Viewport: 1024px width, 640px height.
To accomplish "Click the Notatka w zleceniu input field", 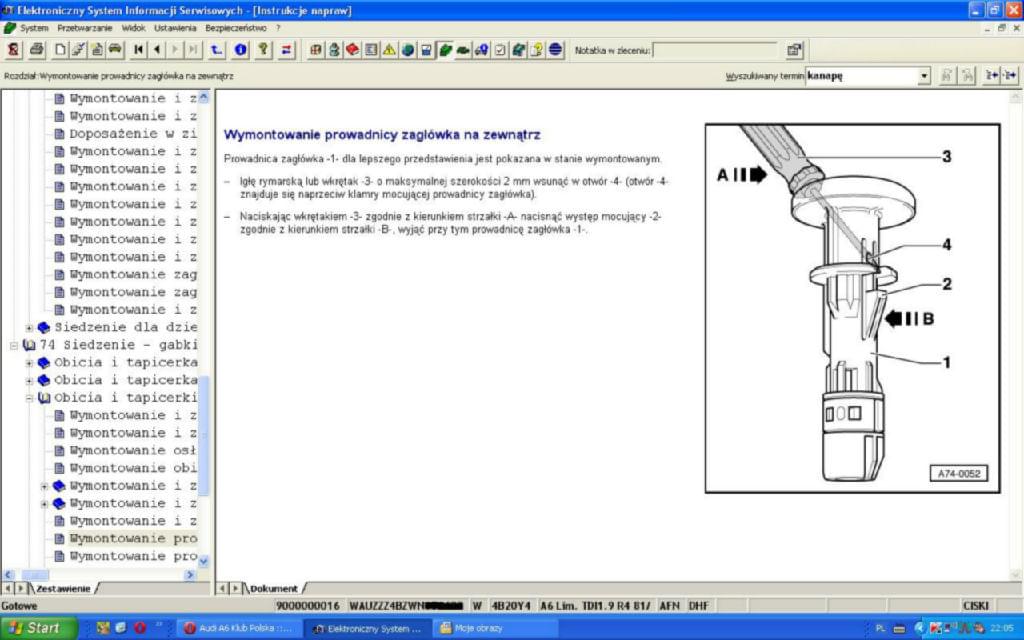I will click(x=714, y=50).
